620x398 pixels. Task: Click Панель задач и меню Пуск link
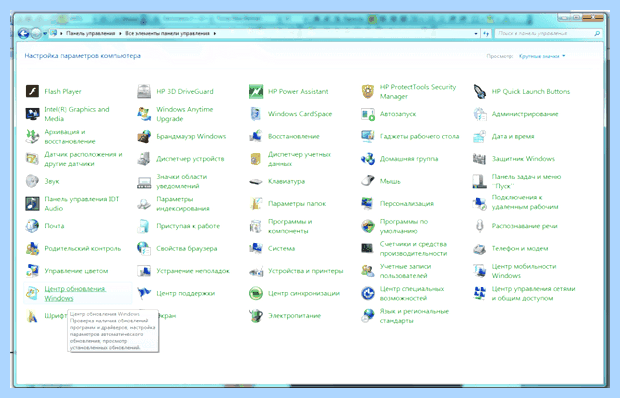526,181
